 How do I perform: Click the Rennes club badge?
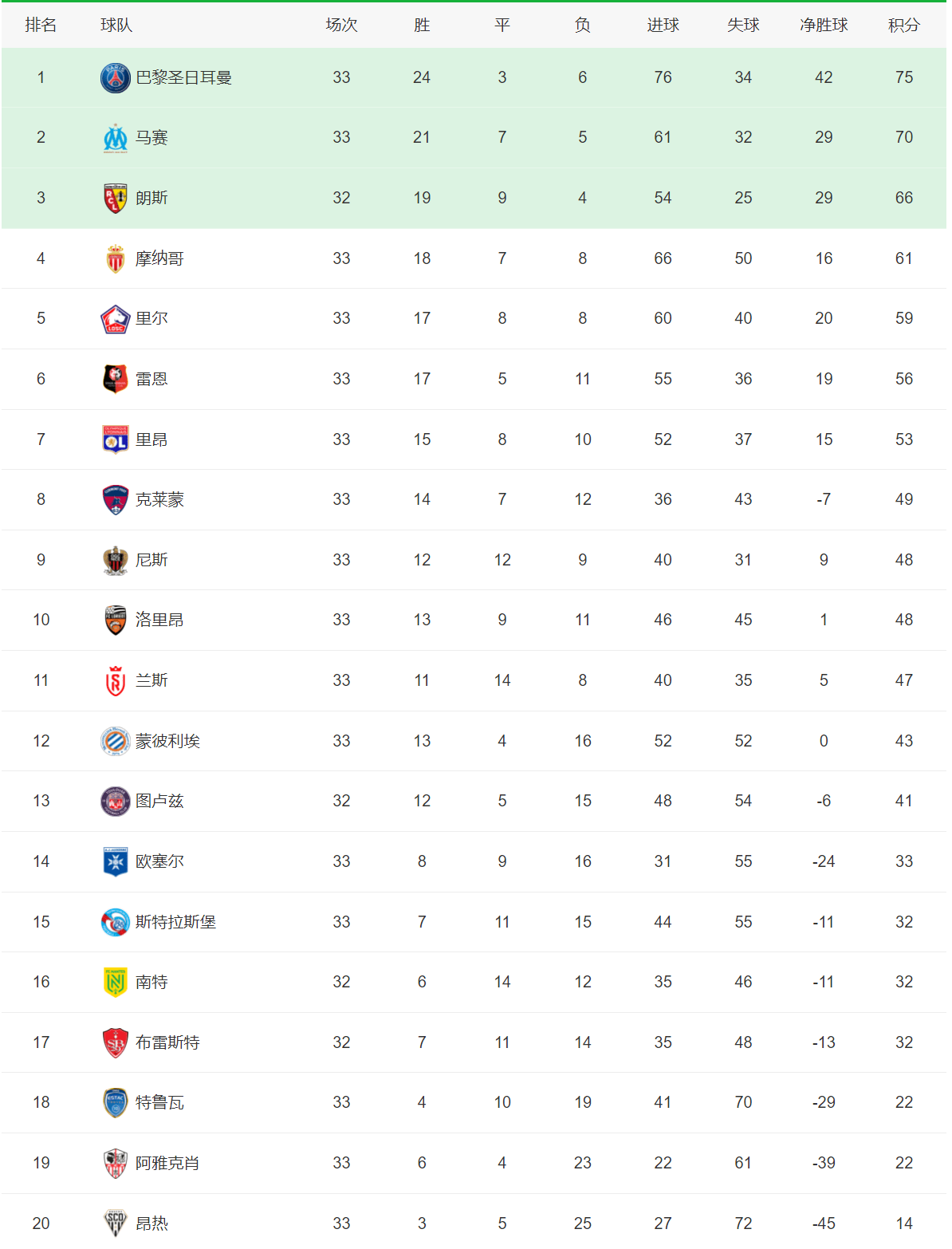116,379
